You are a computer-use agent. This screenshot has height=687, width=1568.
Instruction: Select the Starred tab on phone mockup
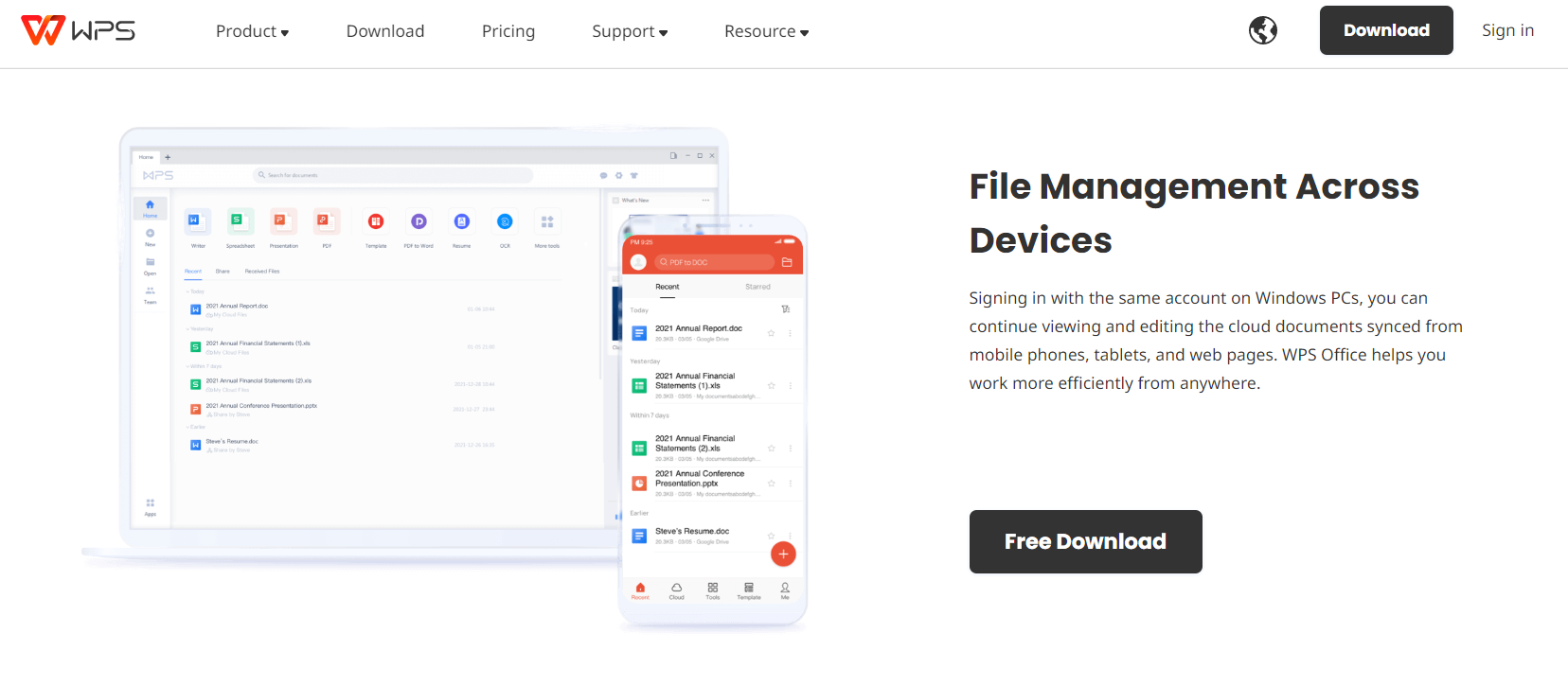click(757, 287)
